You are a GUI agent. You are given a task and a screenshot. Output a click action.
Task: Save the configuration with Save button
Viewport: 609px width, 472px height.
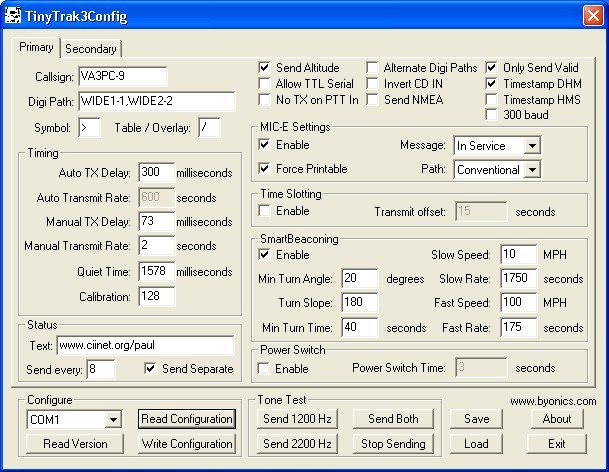coord(476,419)
